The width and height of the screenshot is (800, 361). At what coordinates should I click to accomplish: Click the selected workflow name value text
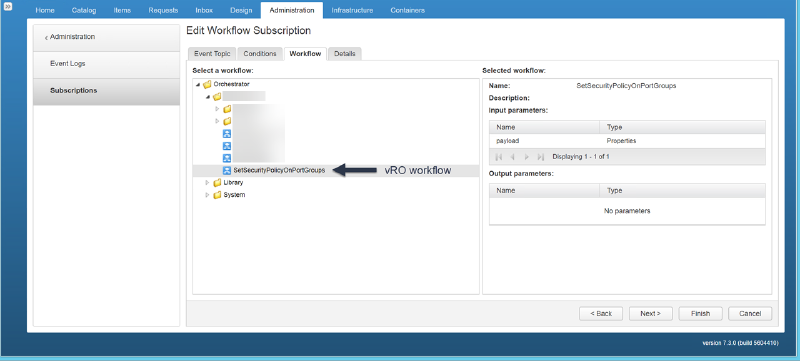pos(626,86)
